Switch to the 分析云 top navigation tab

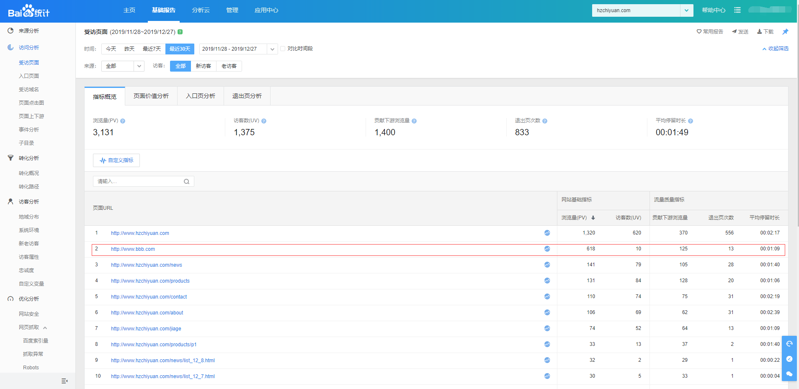click(x=201, y=10)
